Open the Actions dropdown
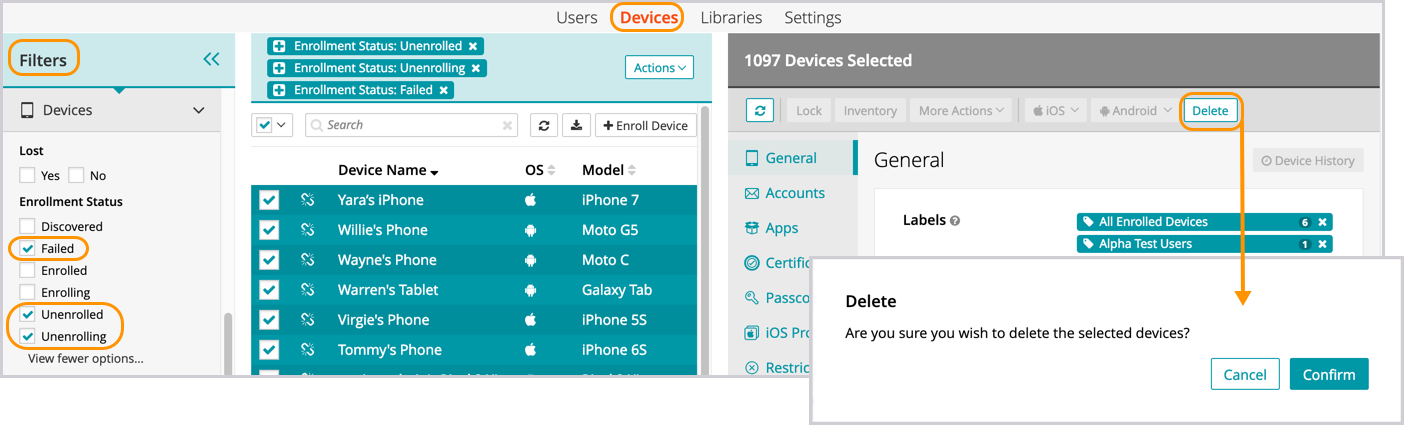 659,68
